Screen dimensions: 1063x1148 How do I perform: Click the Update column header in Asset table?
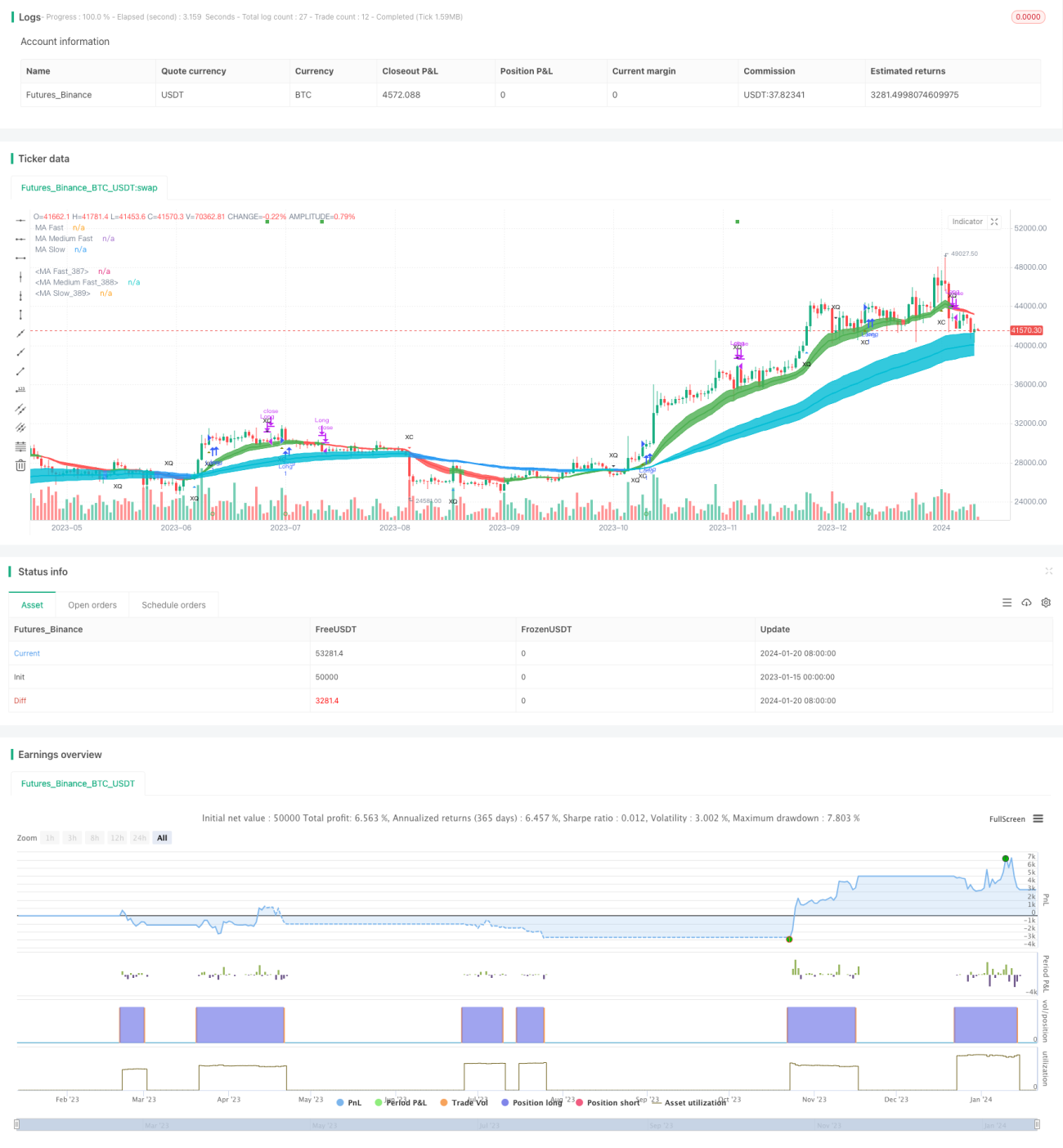(x=775, y=630)
